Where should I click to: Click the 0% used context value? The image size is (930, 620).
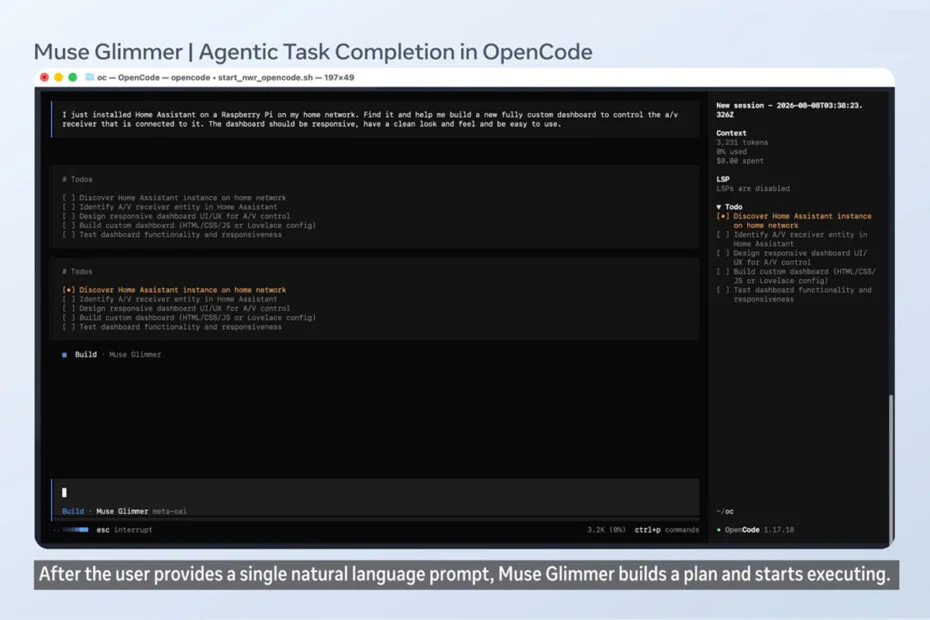click(731, 152)
